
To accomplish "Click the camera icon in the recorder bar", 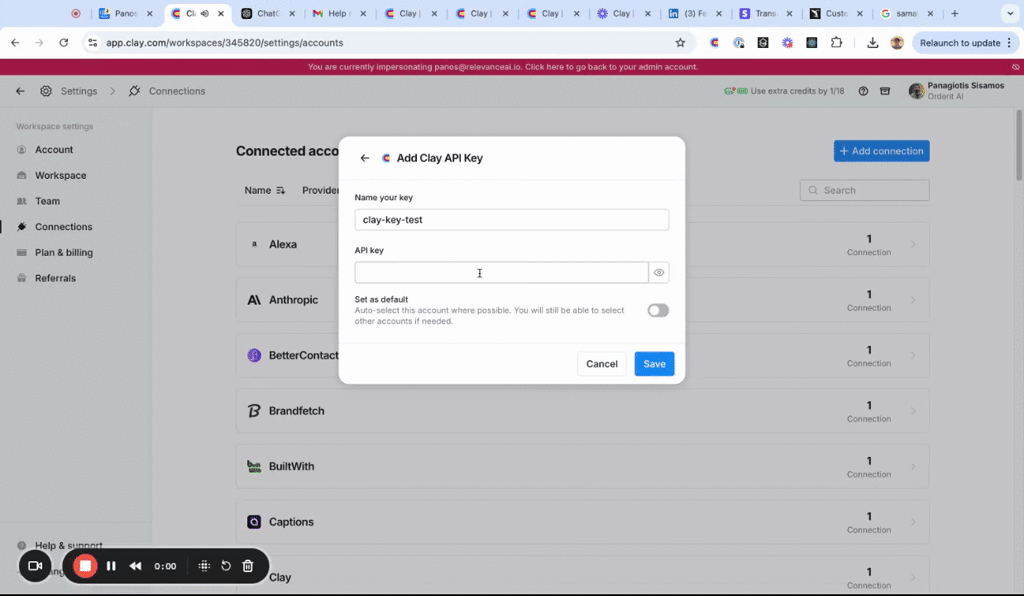I will [35, 566].
